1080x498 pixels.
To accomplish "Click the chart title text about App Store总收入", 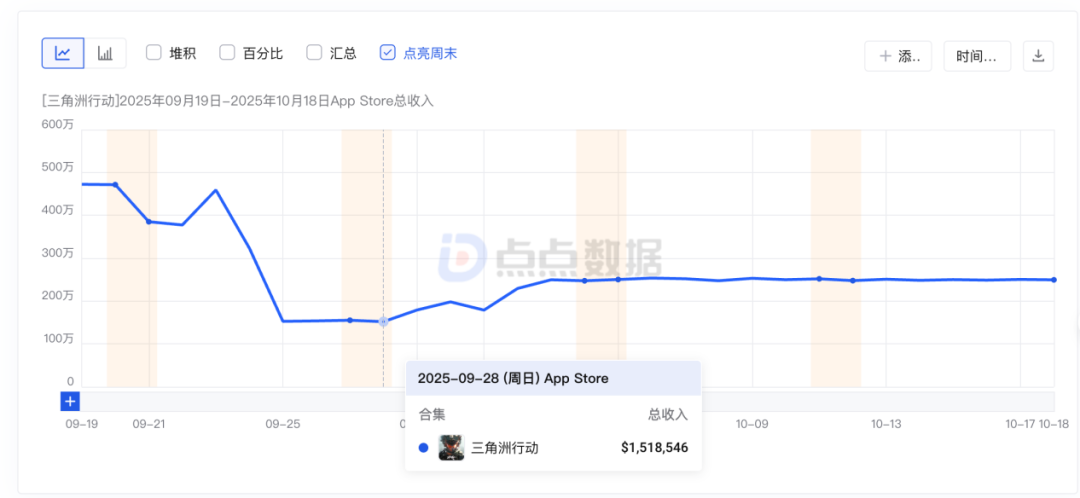I will coord(238,101).
